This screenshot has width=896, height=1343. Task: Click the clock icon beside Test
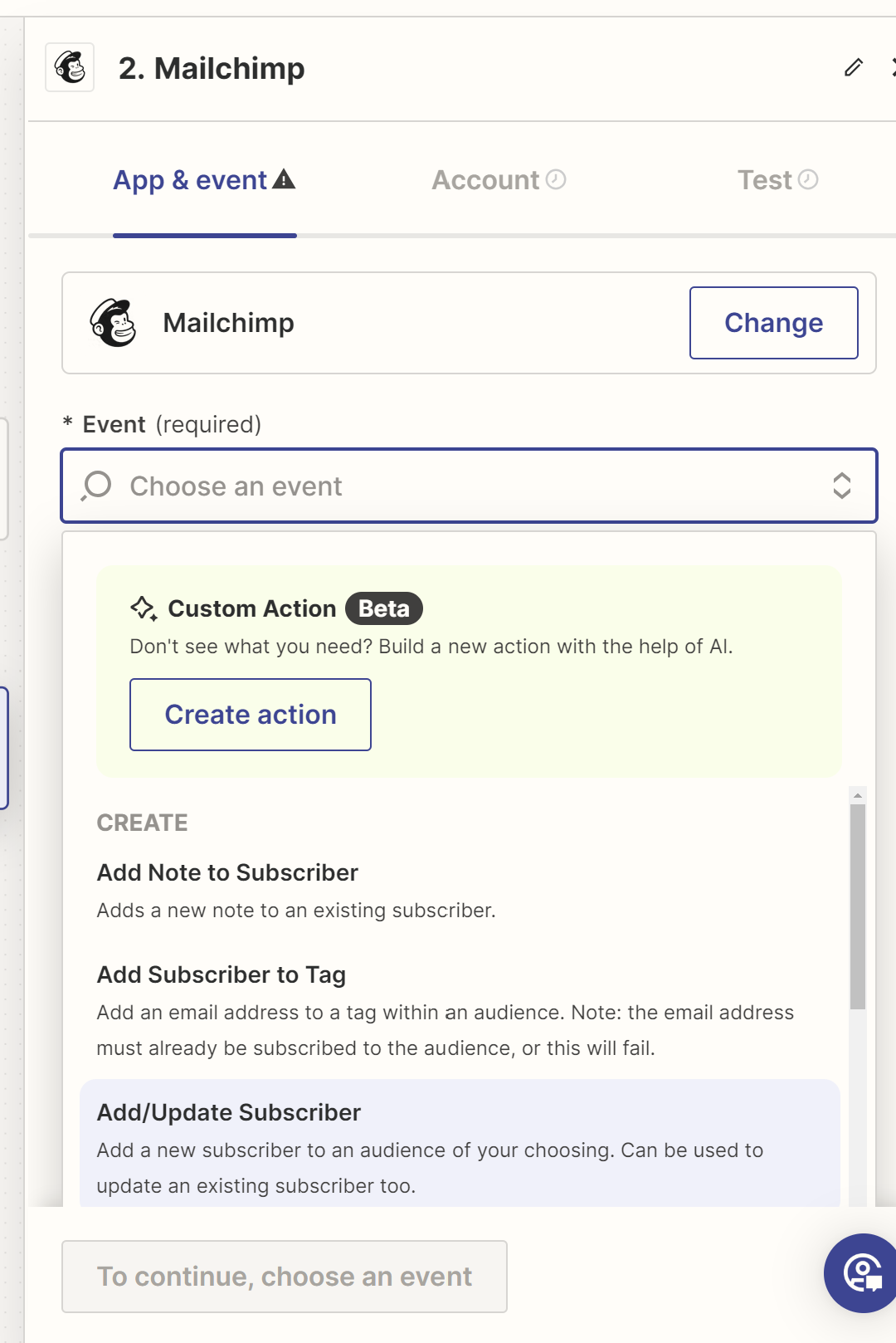click(808, 179)
